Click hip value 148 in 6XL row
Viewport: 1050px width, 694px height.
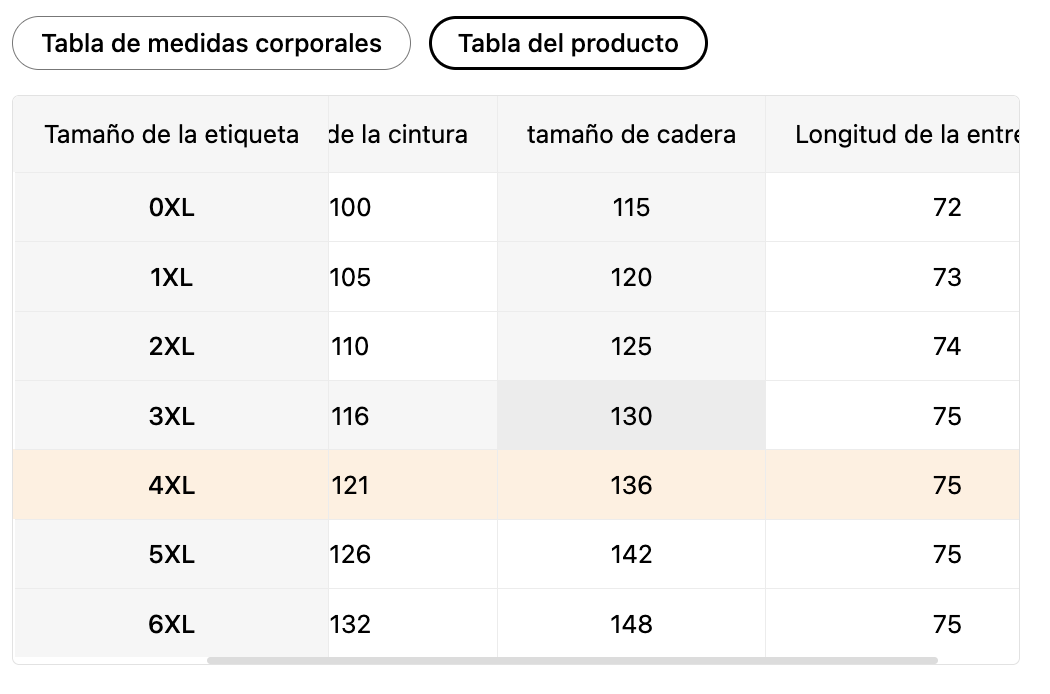(x=631, y=624)
